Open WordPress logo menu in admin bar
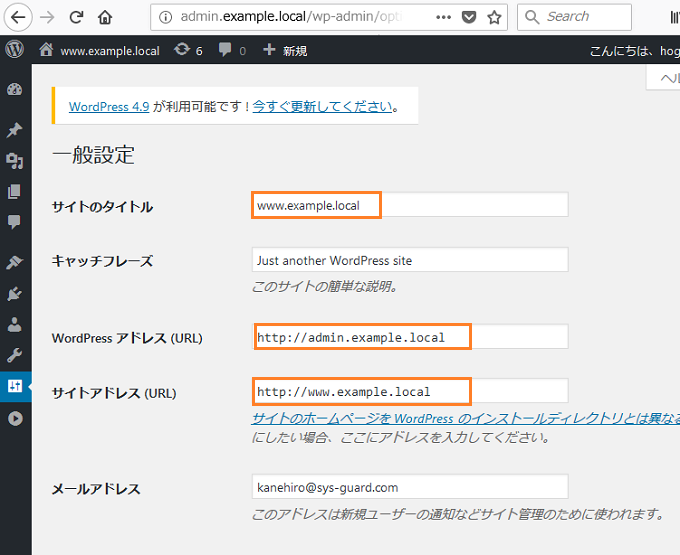This screenshot has height=555, width=680. 14,50
